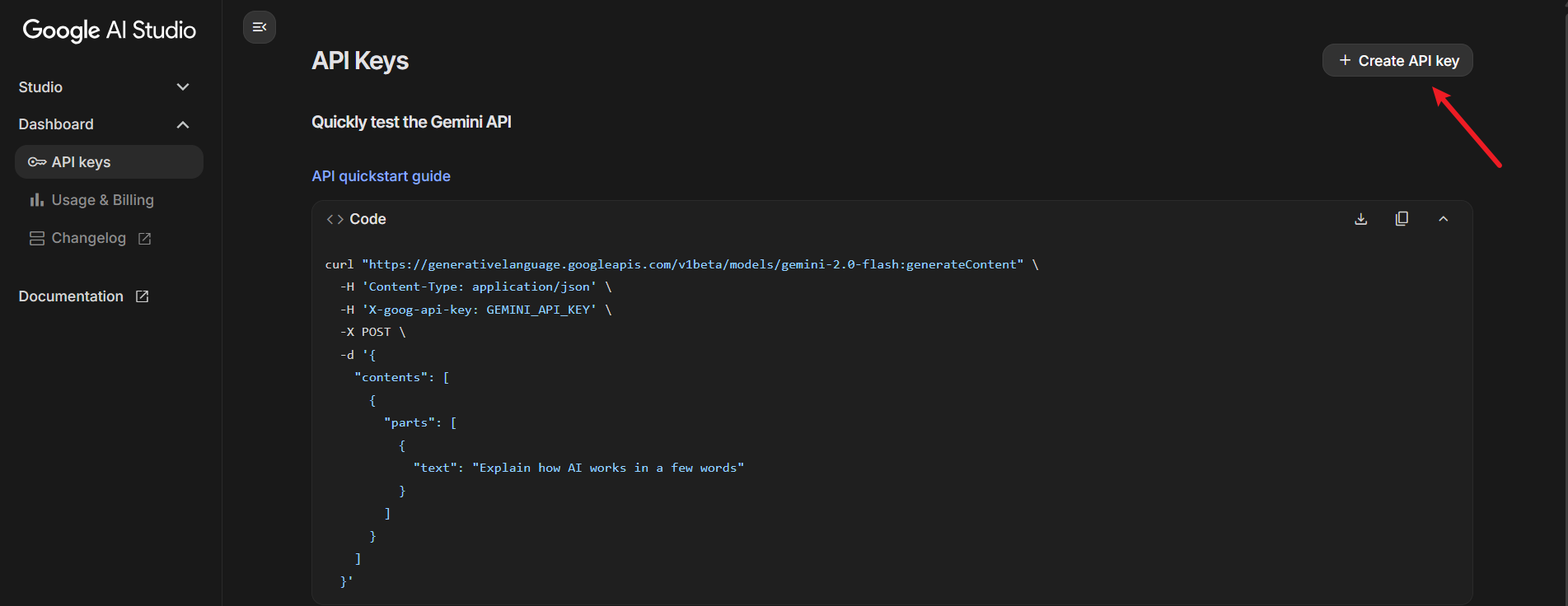Viewport: 1568px width, 606px height.
Task: Click the plus icon in Create API key
Action: click(1345, 60)
